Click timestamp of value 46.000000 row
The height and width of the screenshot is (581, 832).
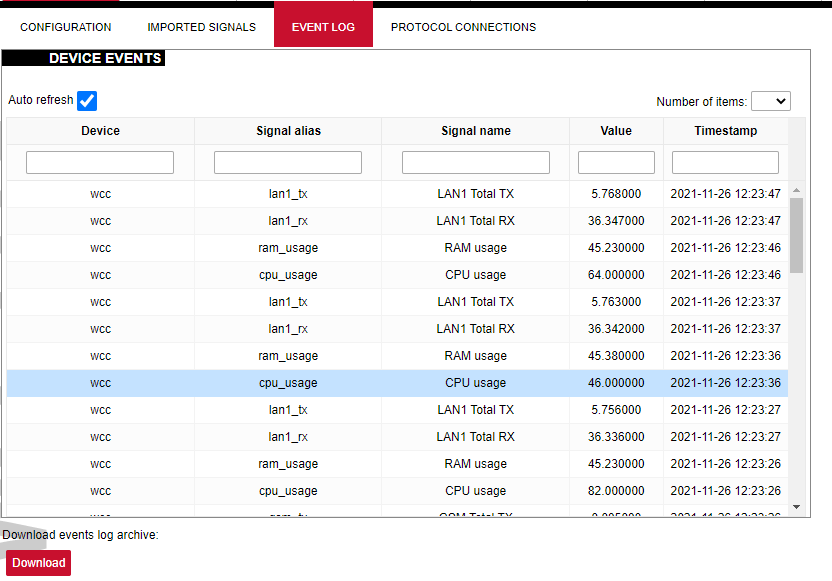(725, 383)
